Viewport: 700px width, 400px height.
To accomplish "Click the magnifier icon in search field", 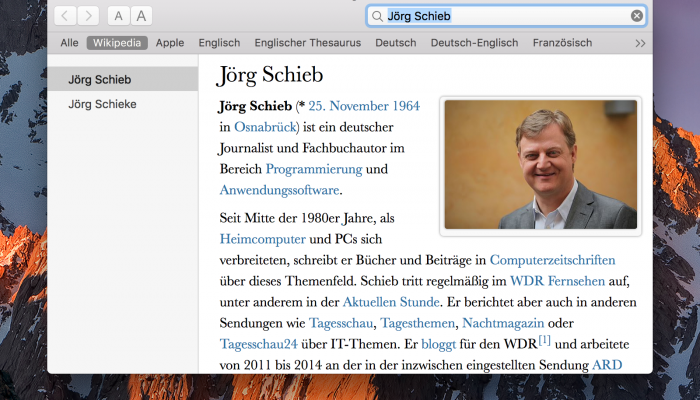I will tap(377, 16).
